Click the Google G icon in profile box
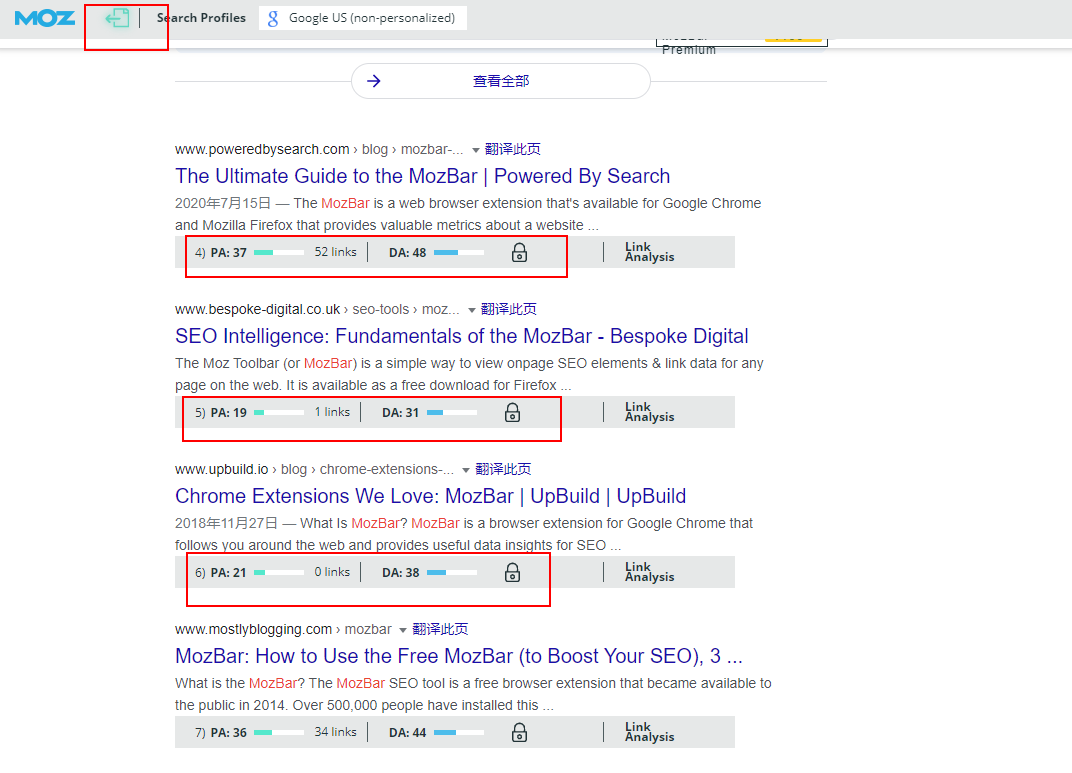 click(x=273, y=18)
